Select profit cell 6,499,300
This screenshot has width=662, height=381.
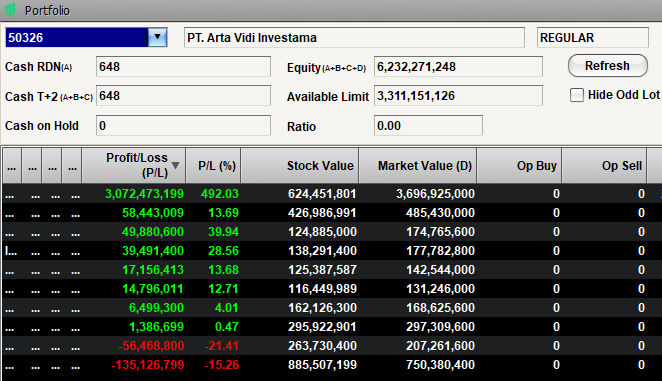coord(156,308)
